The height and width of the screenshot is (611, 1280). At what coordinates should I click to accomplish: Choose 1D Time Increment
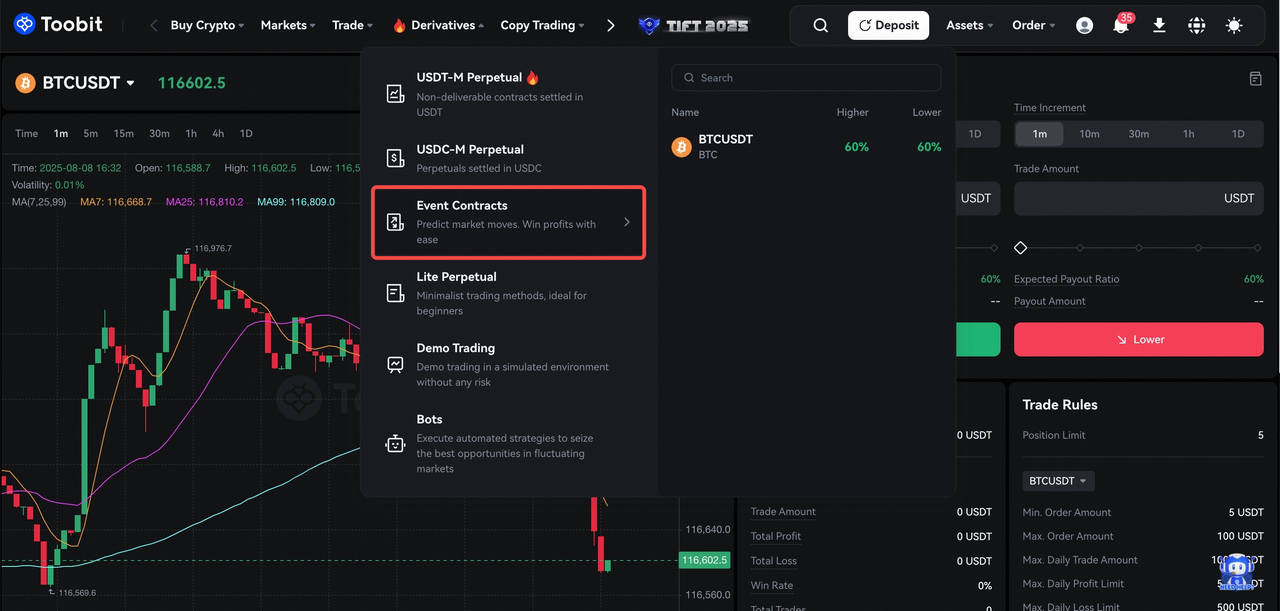pos(1238,134)
